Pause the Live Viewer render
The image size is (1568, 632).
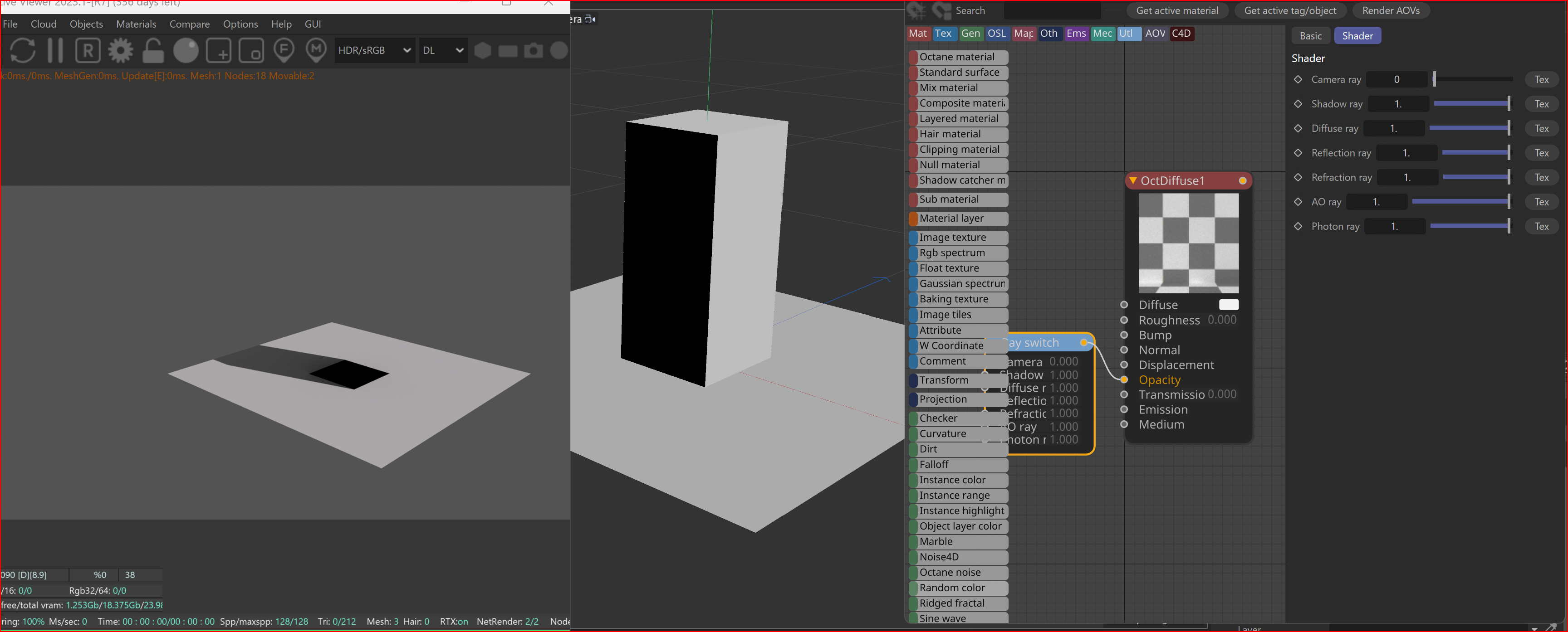tap(55, 50)
